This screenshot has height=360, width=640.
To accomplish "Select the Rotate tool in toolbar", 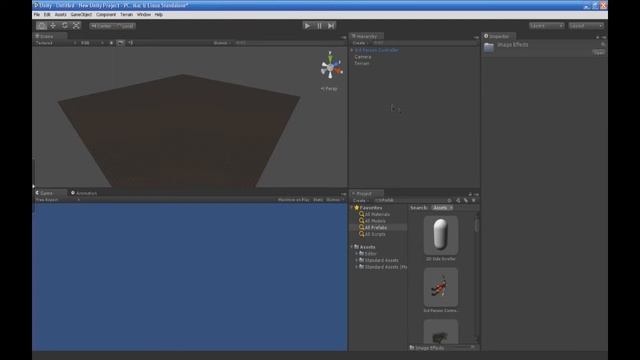I will (64, 25).
